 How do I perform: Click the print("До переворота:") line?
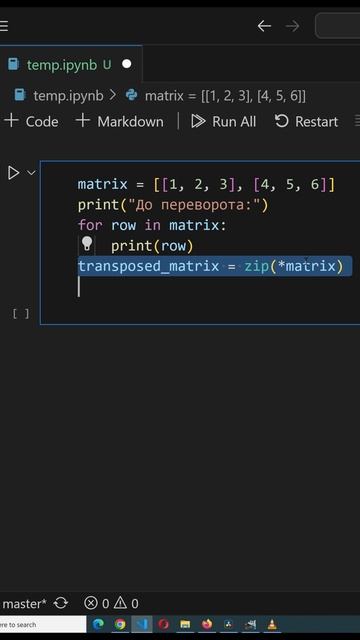point(173,205)
